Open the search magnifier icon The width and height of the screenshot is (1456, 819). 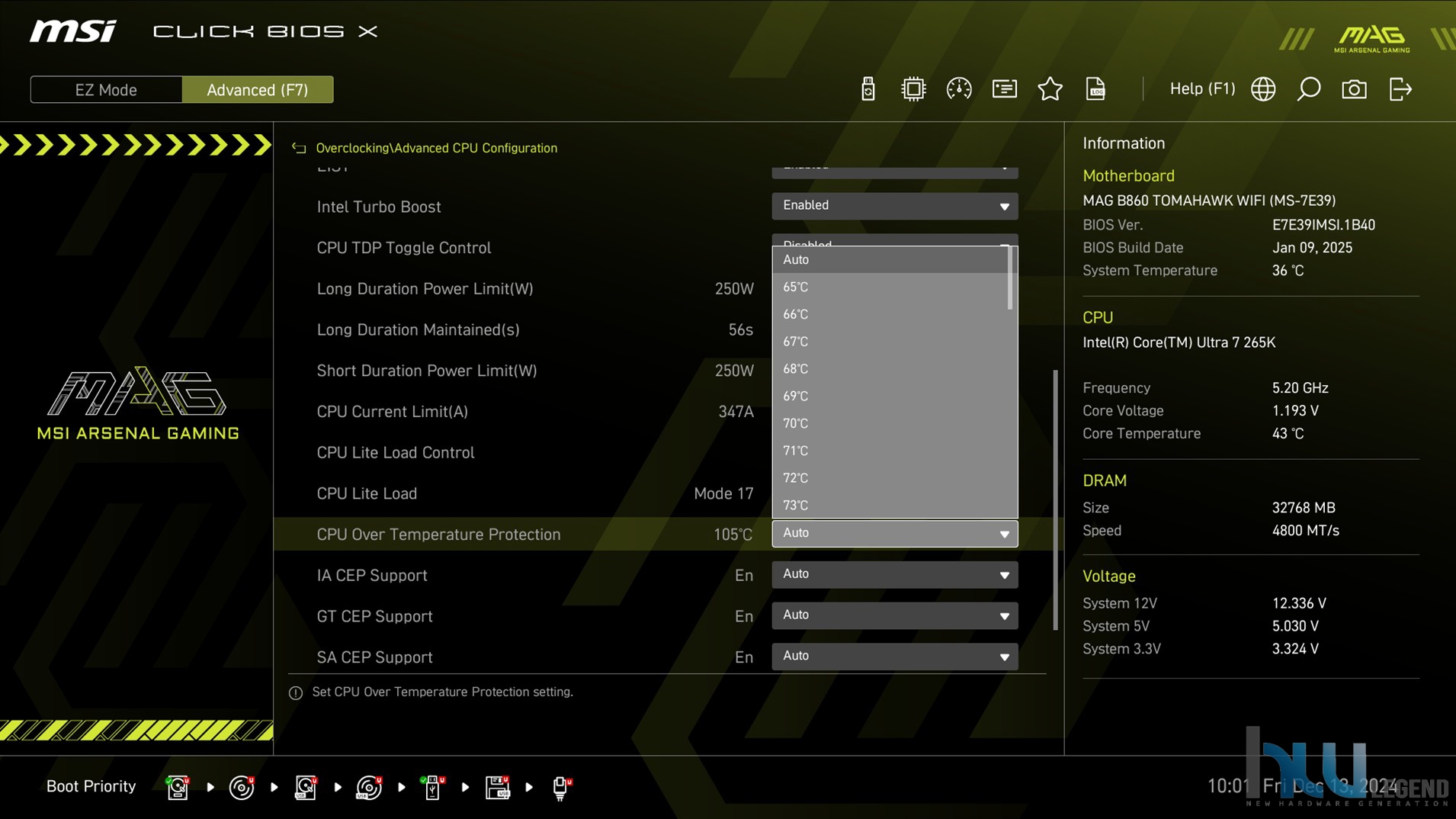pyautogui.click(x=1309, y=89)
